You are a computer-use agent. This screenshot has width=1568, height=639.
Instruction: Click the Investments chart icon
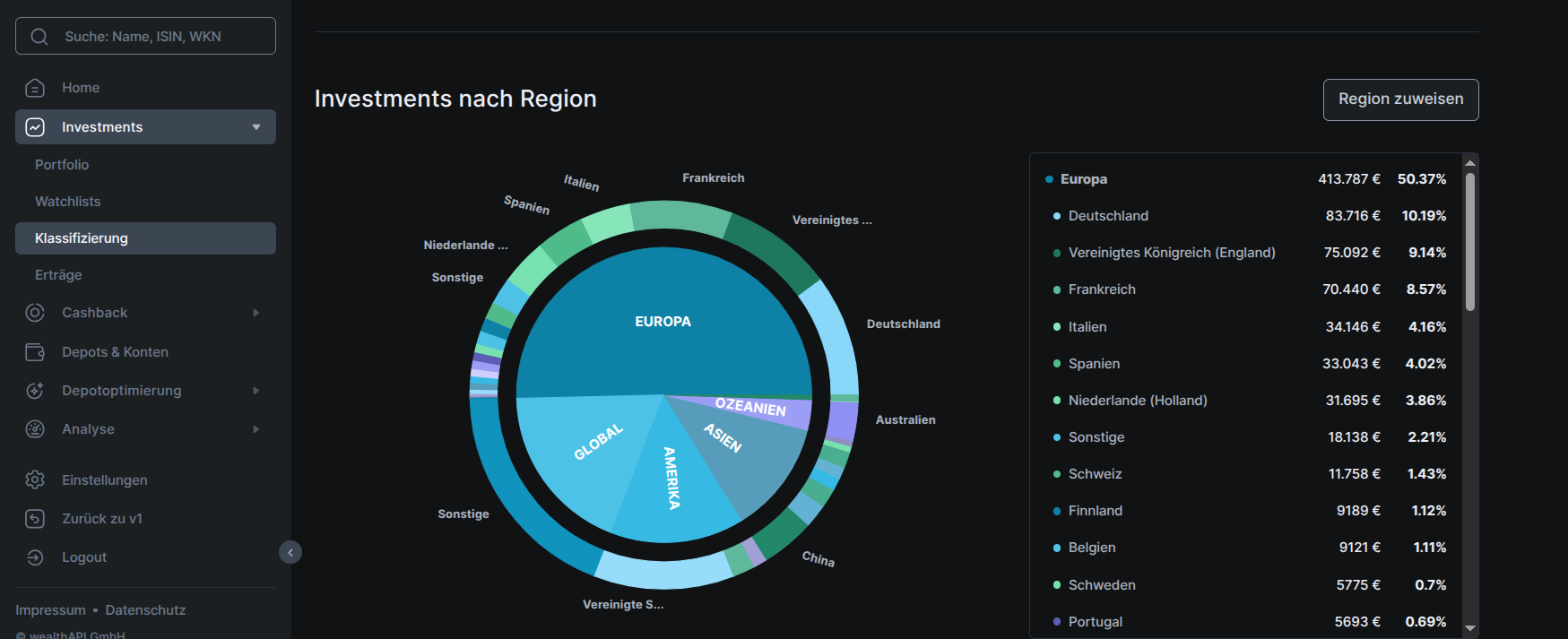pos(35,127)
